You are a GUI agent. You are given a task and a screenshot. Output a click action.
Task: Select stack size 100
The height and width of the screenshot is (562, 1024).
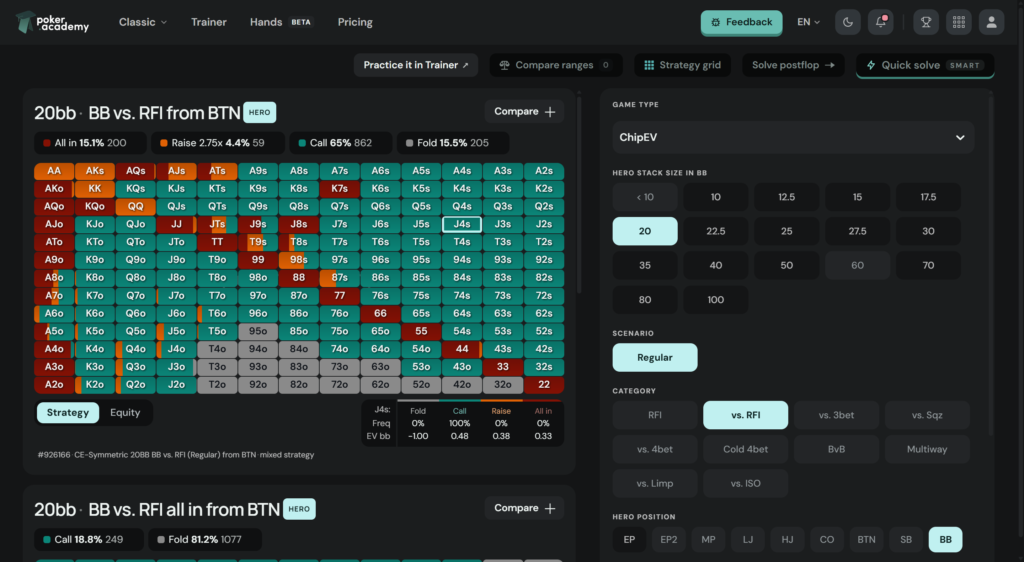coord(716,300)
